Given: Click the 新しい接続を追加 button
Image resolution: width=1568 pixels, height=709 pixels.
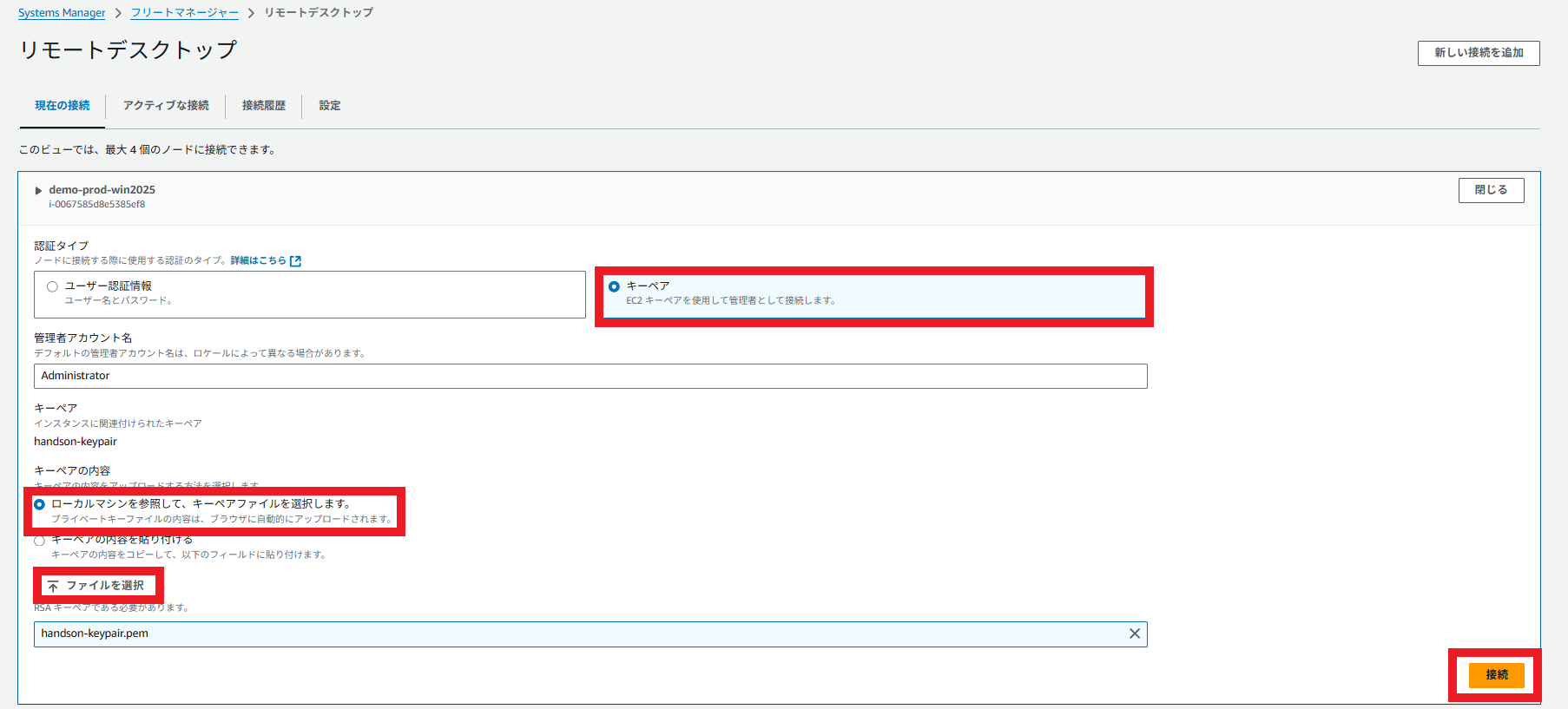Looking at the screenshot, I should tap(1478, 53).
